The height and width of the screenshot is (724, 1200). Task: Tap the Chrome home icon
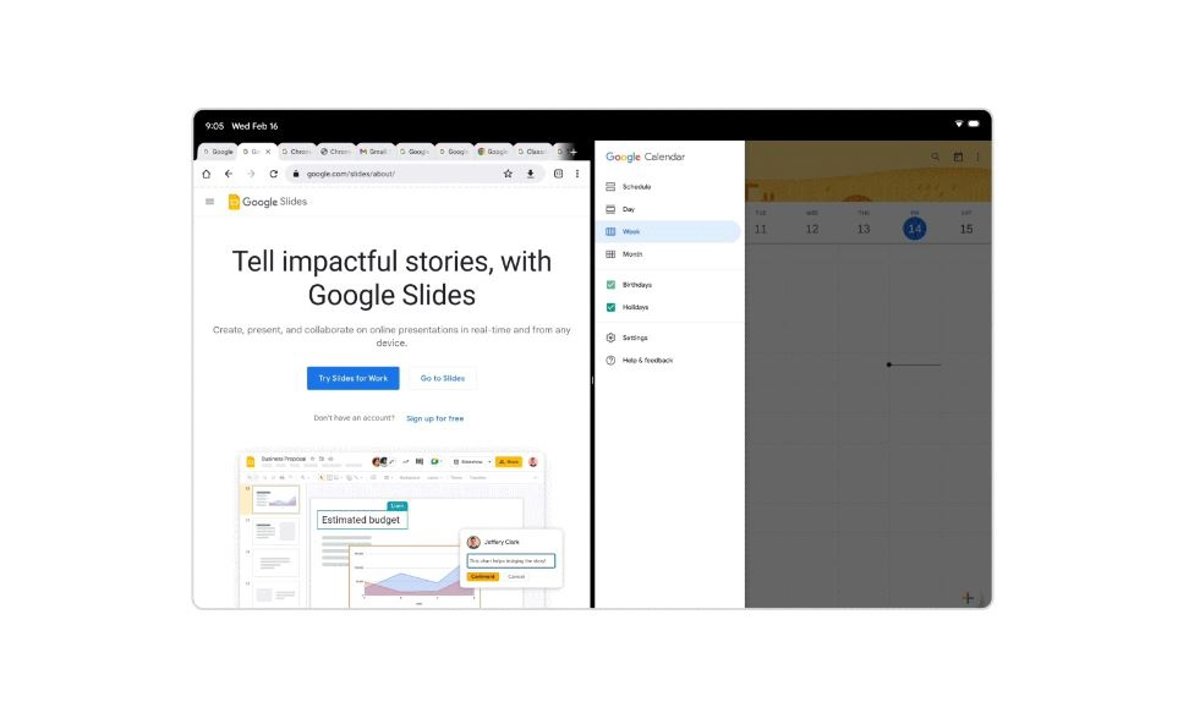coord(206,174)
